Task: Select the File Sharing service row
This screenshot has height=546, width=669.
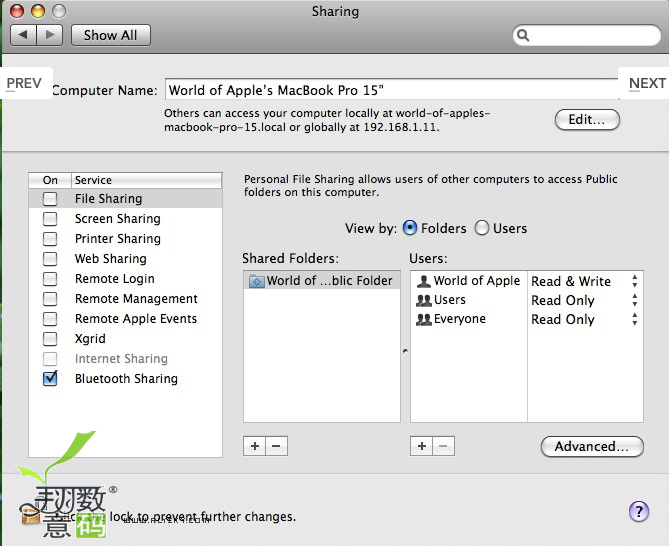Action: tap(125, 198)
